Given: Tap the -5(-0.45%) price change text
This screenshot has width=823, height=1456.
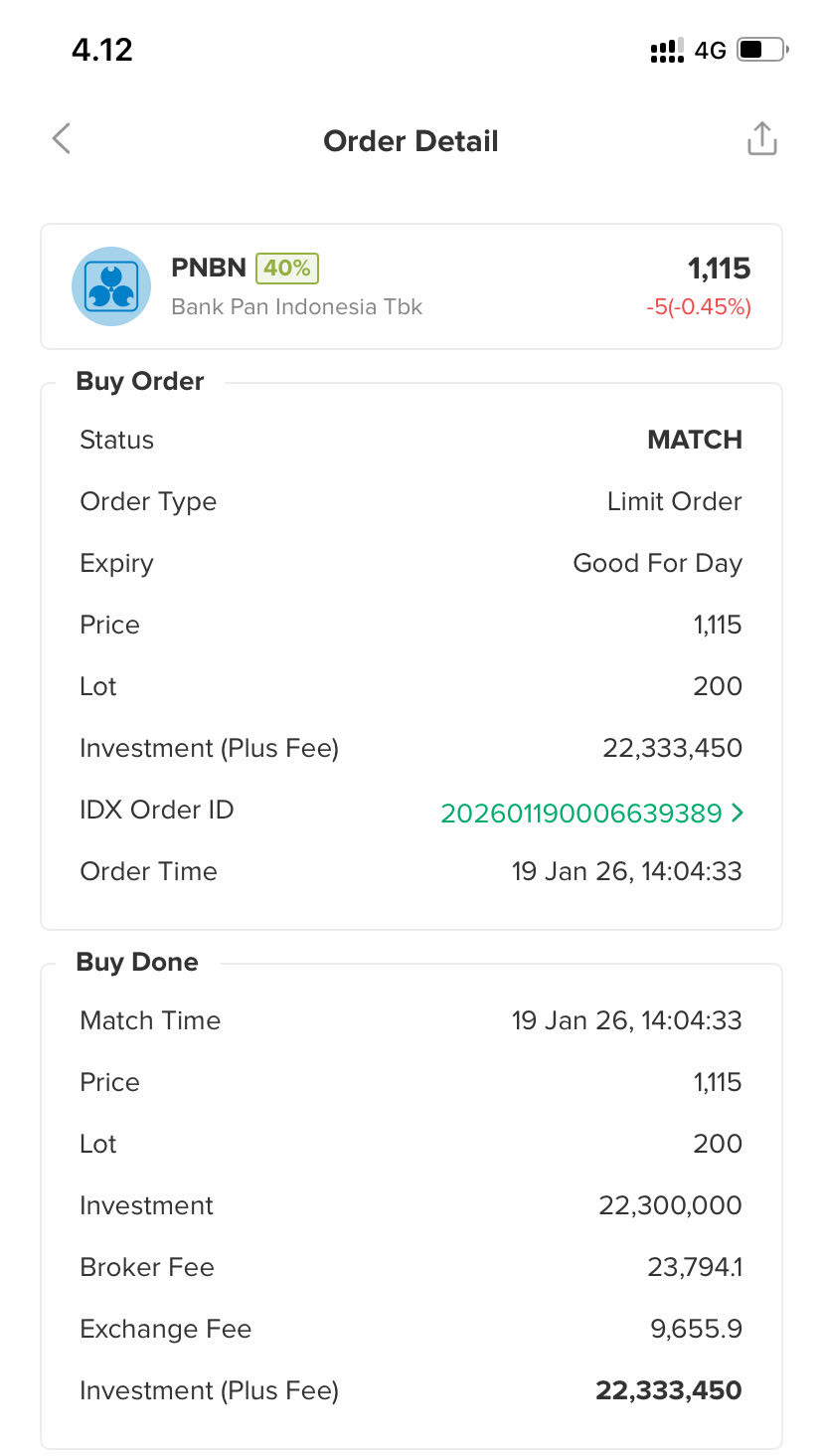Looking at the screenshot, I should (x=698, y=307).
